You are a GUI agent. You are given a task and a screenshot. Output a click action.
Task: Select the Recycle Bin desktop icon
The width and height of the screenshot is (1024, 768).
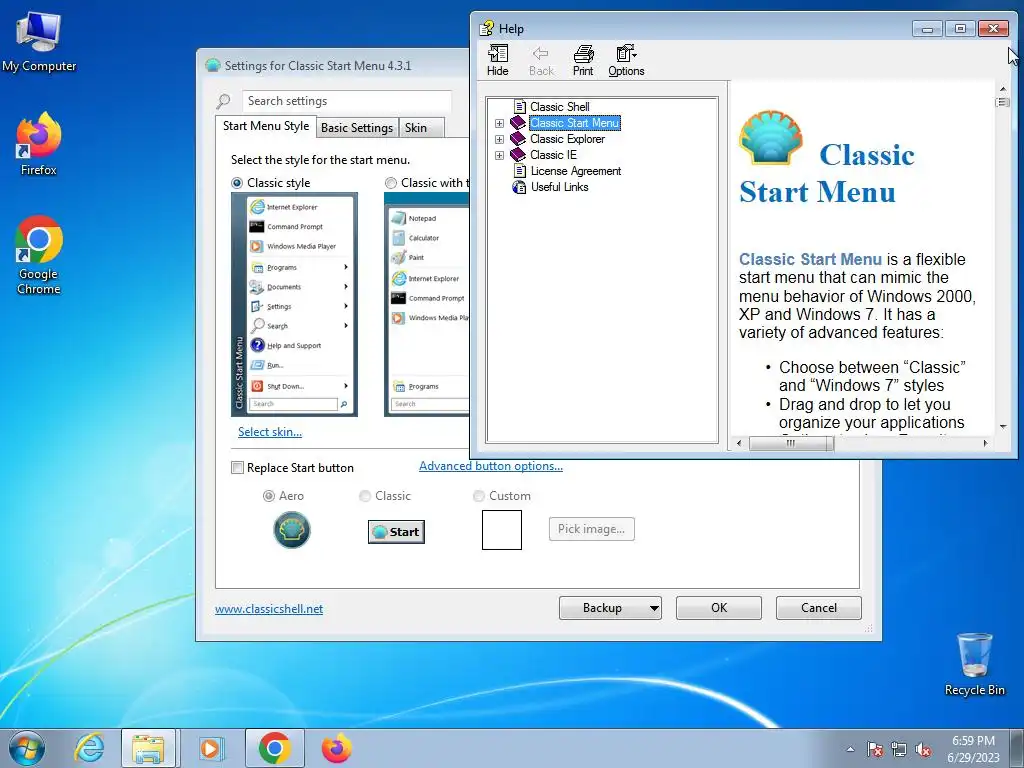[x=975, y=664]
